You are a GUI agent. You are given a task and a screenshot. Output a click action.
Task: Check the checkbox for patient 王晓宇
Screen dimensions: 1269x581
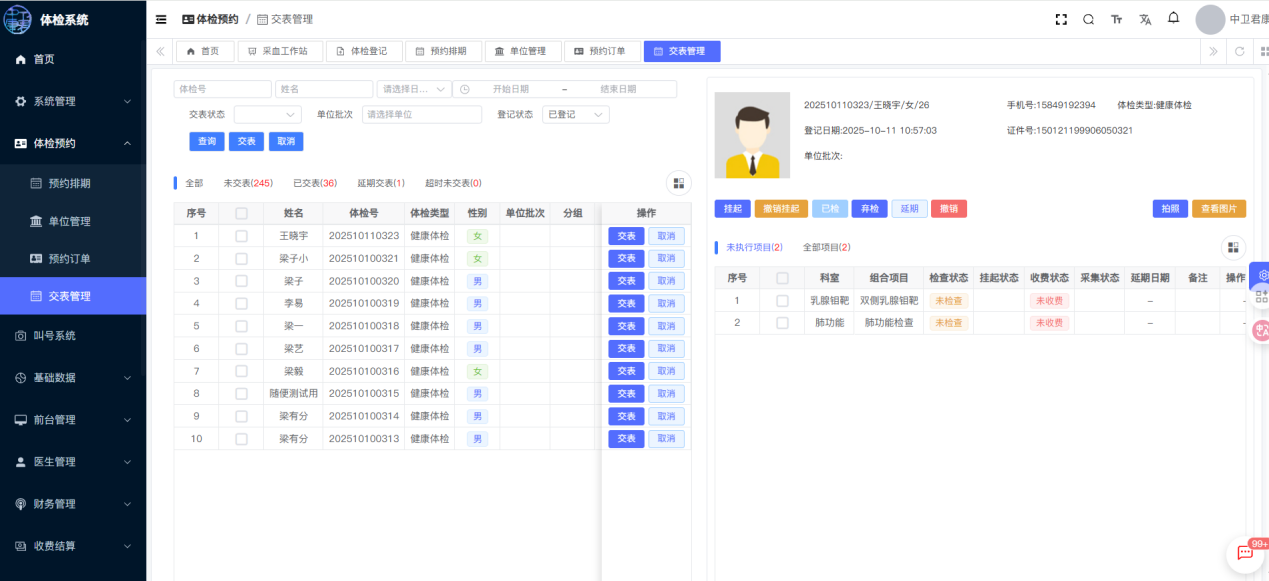[241, 236]
